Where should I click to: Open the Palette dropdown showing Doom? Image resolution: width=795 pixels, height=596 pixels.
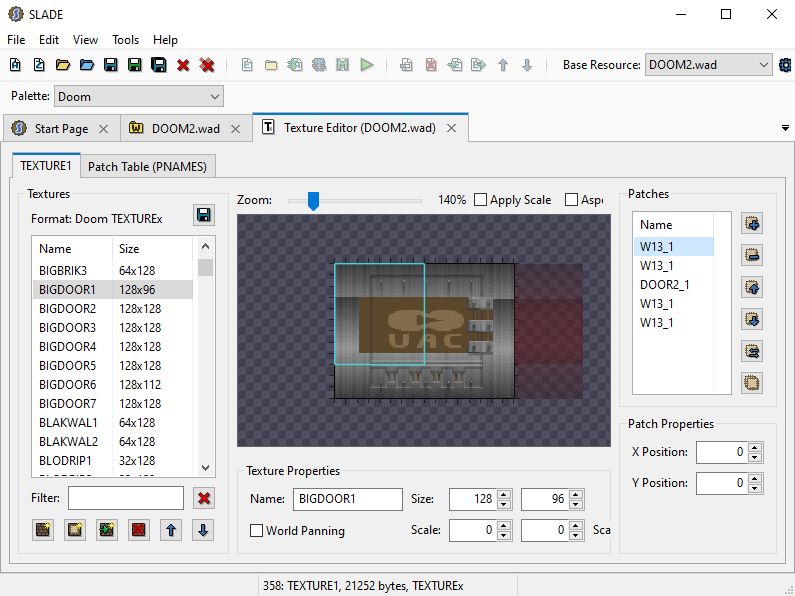click(x=139, y=97)
